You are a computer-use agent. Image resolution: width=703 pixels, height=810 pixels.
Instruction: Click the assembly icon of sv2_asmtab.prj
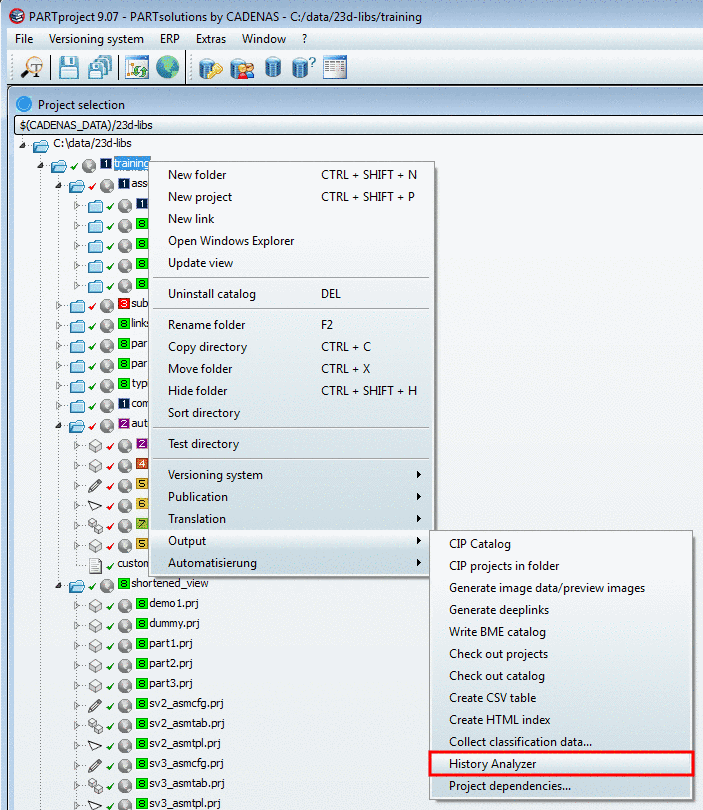[x=95, y=725]
